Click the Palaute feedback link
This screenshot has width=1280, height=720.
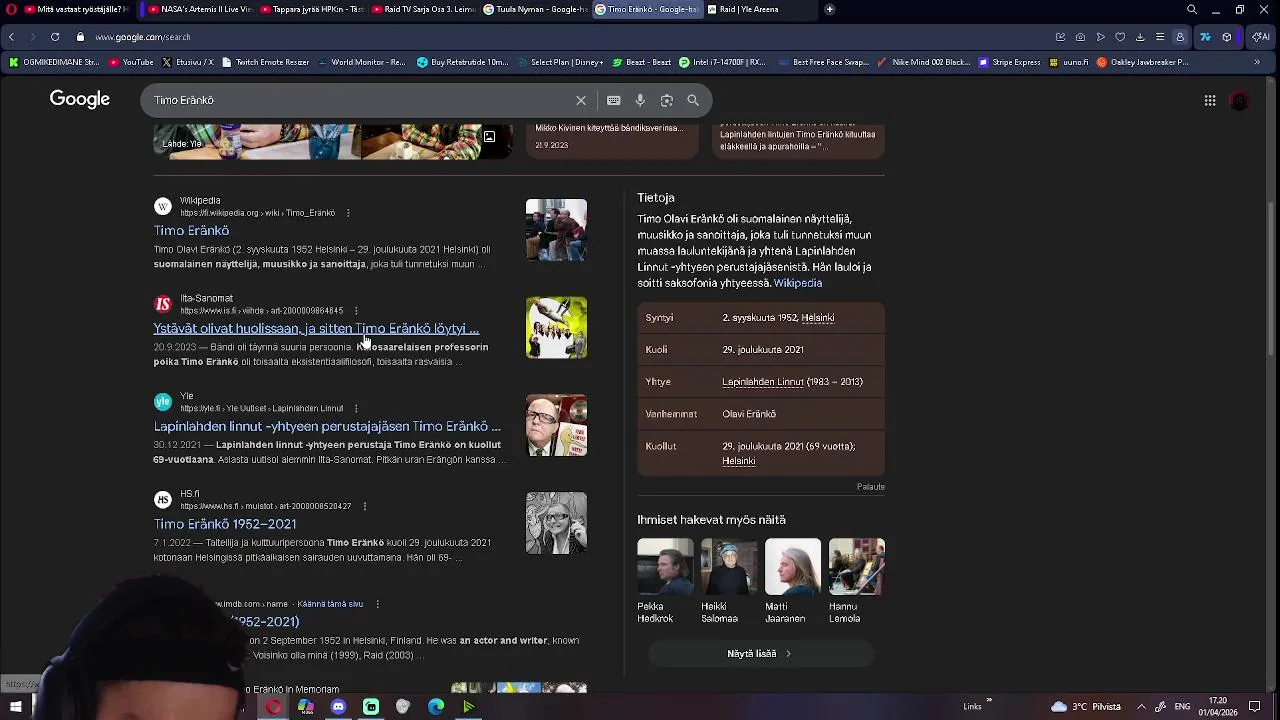point(871,487)
